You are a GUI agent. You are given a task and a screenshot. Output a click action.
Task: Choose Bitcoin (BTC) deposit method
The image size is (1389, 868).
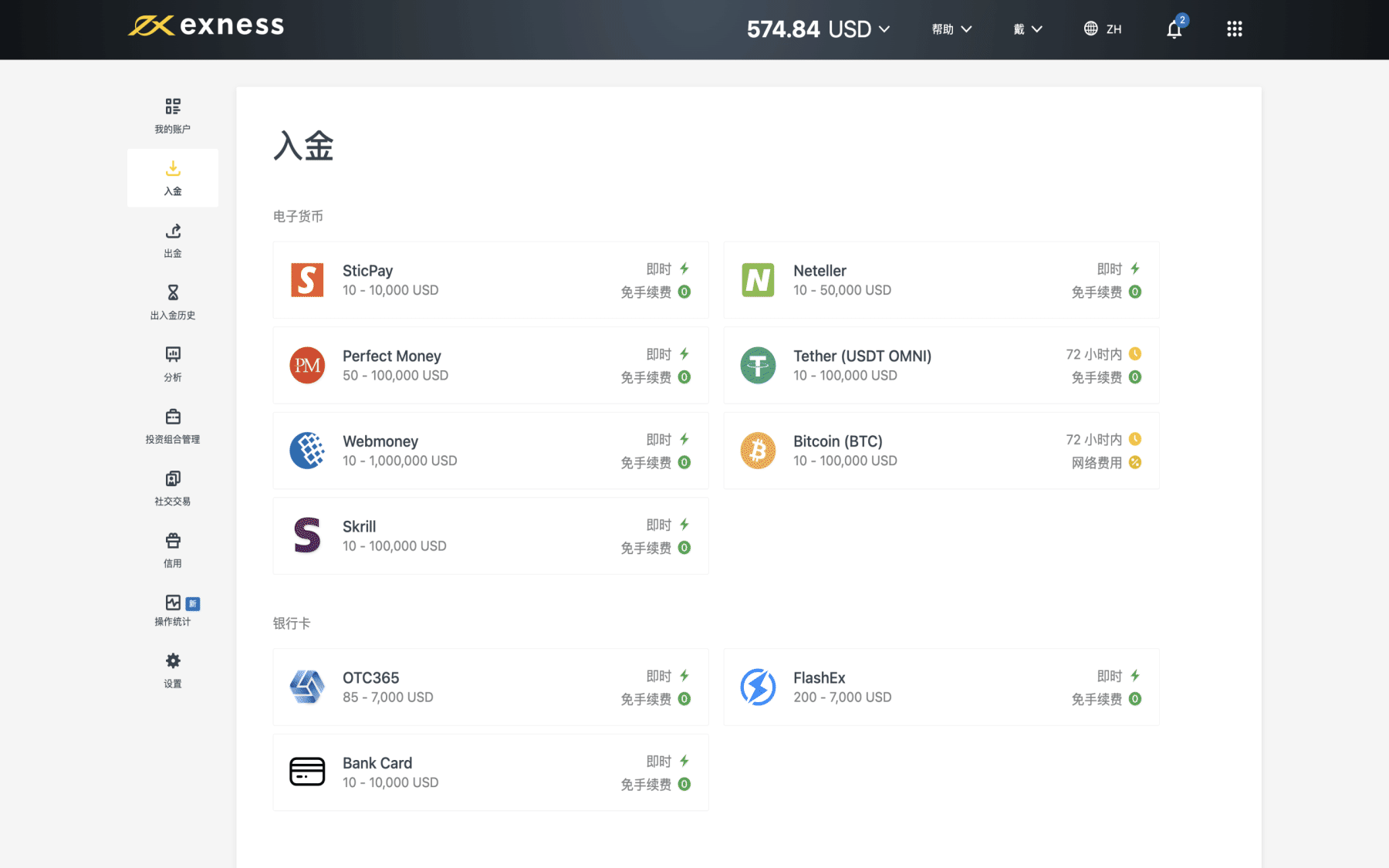(x=941, y=451)
